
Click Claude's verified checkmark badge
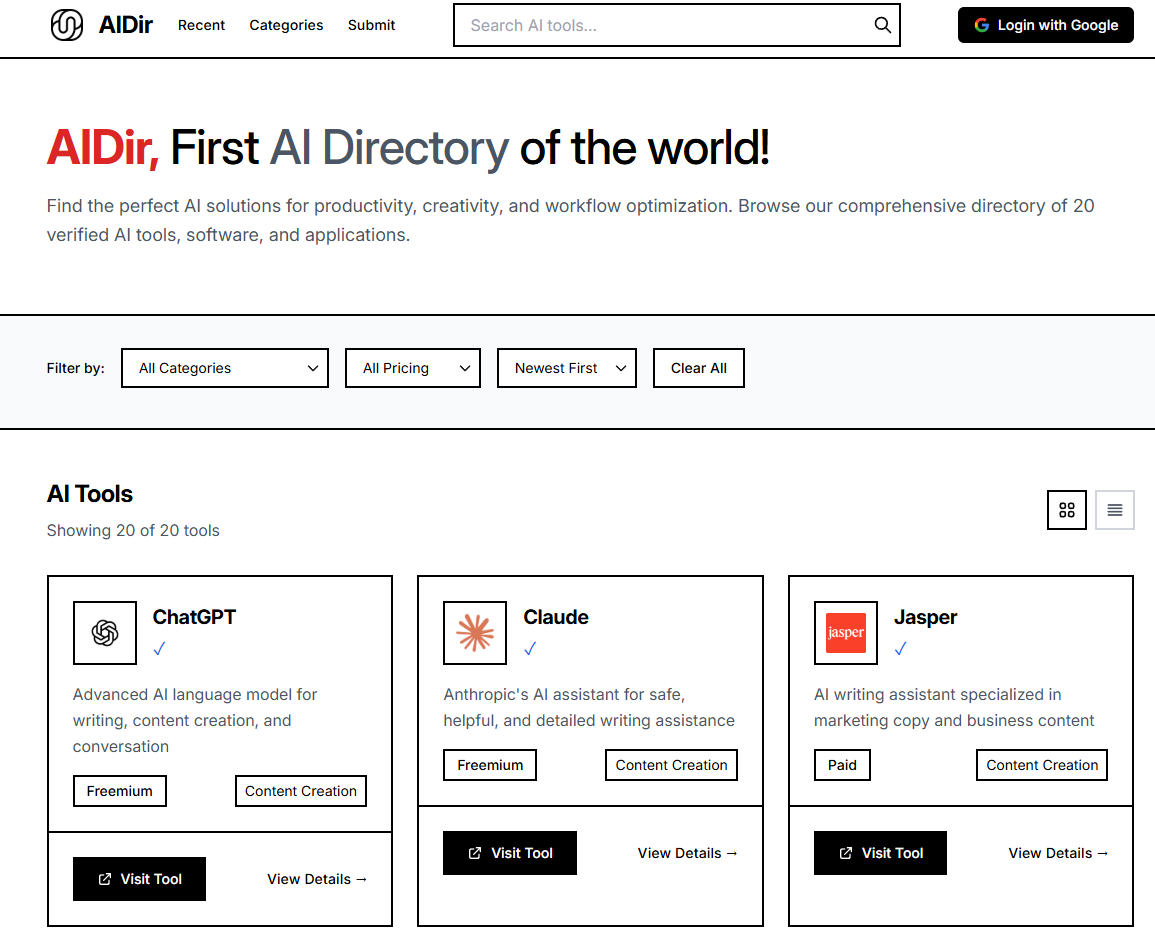530,649
